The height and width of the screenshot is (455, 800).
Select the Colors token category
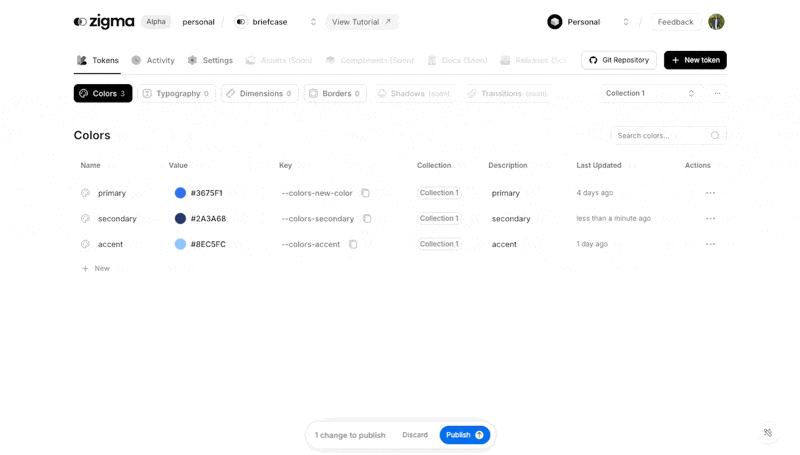tap(103, 93)
